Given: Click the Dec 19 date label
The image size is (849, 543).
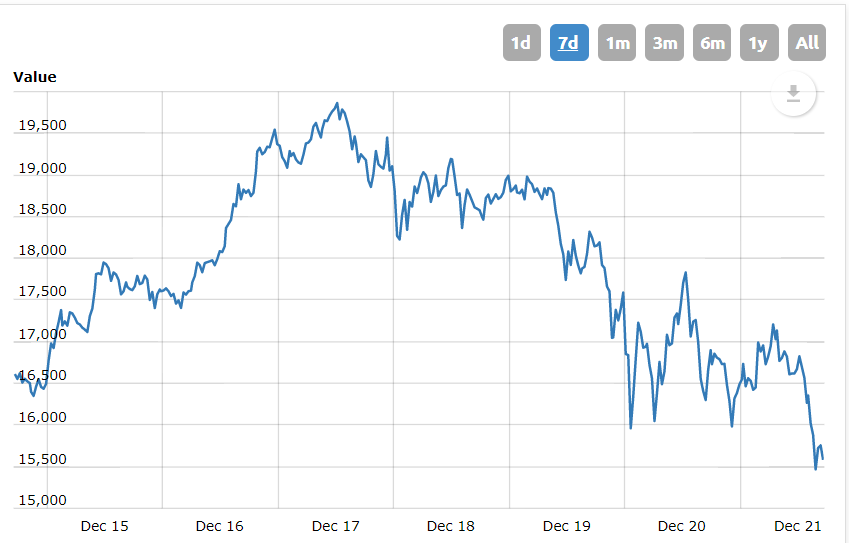Looking at the screenshot, I should tap(567, 526).
